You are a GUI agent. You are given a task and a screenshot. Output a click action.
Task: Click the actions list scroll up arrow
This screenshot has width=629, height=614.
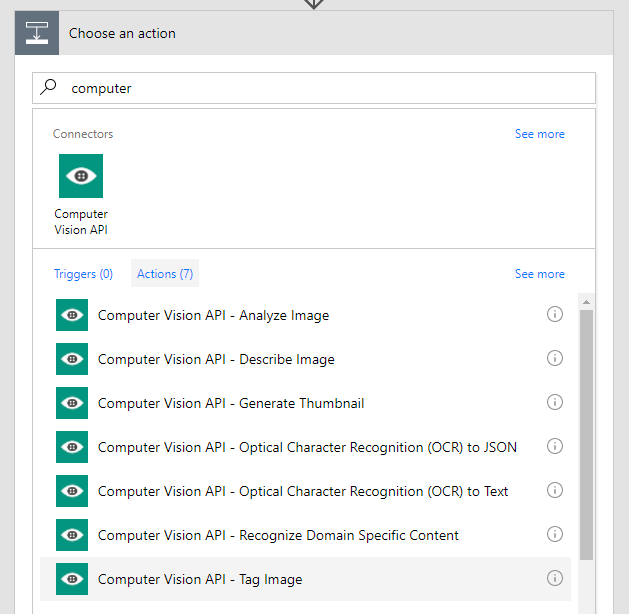pos(586,302)
